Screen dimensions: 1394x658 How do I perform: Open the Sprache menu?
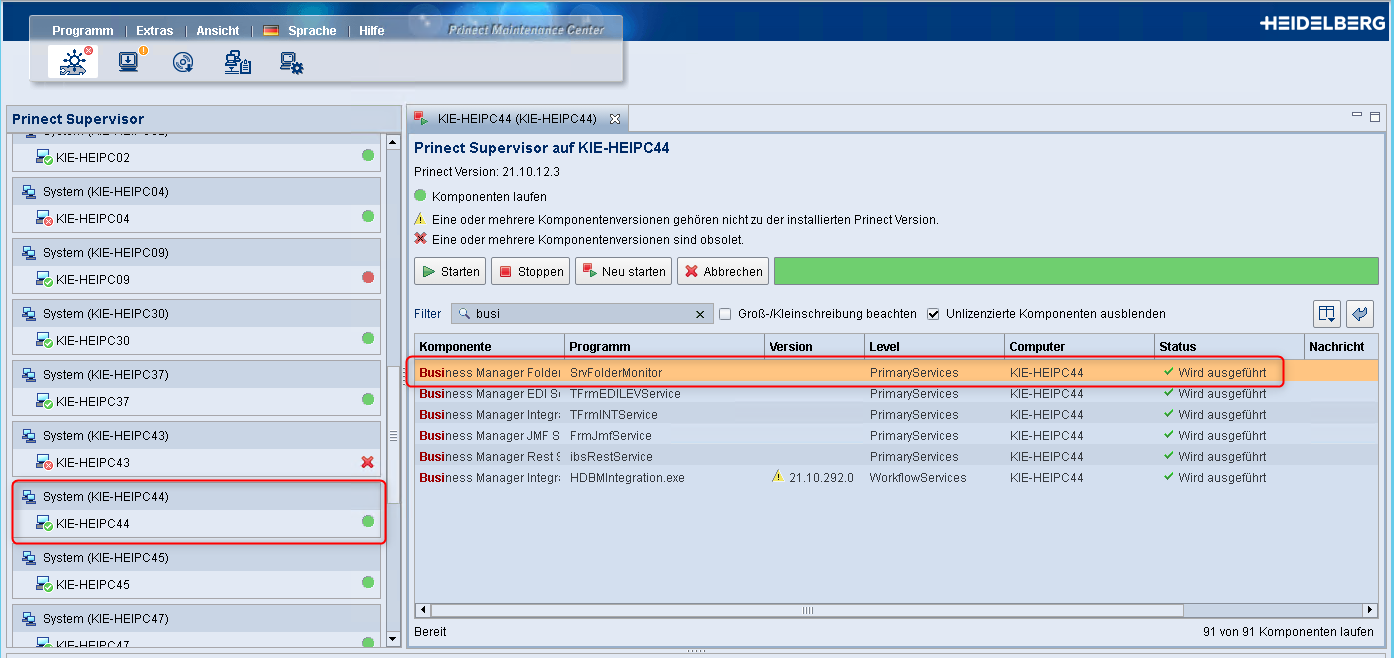tap(312, 31)
